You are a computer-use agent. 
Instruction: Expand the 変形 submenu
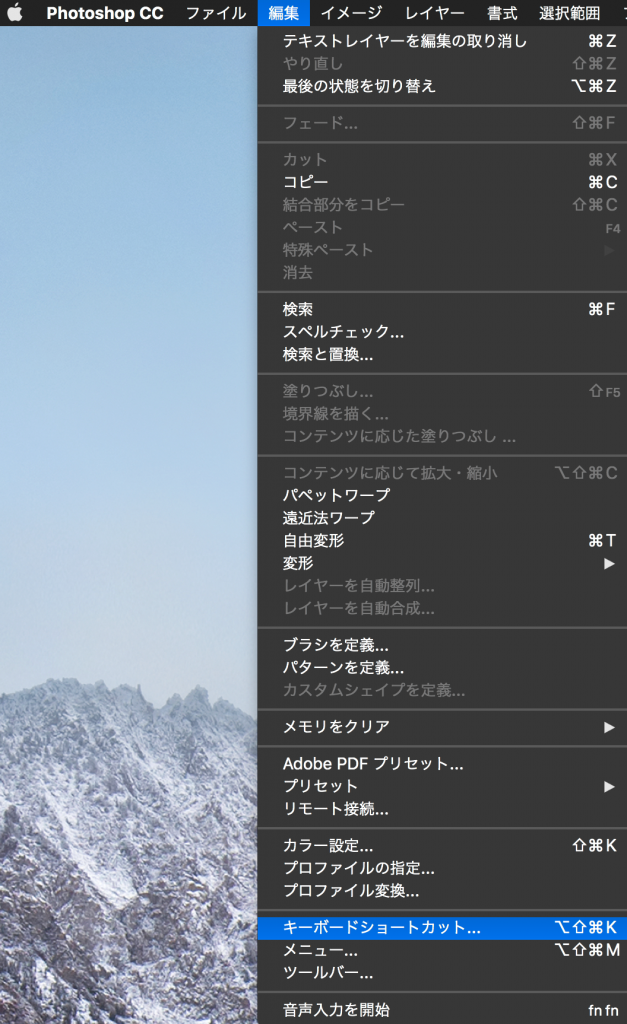pyautogui.click(x=298, y=563)
